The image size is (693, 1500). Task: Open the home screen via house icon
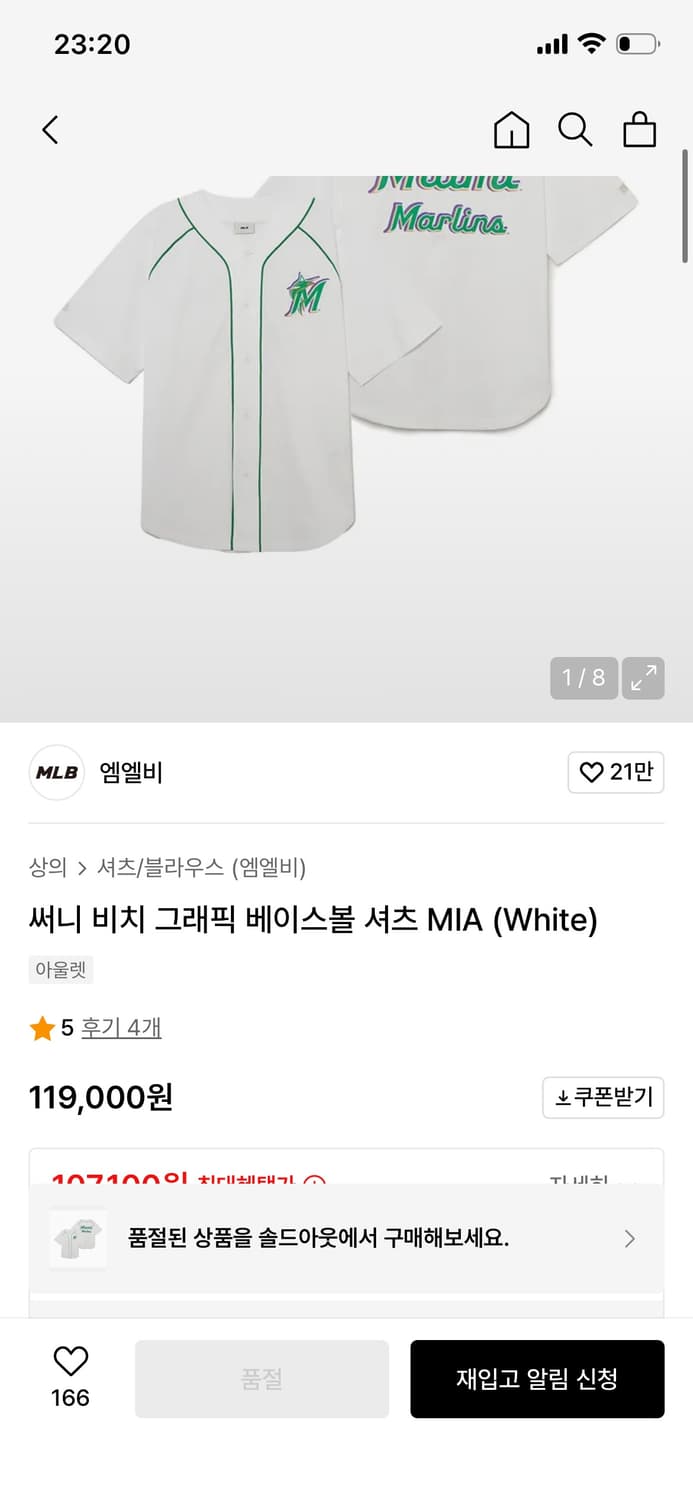click(x=511, y=130)
